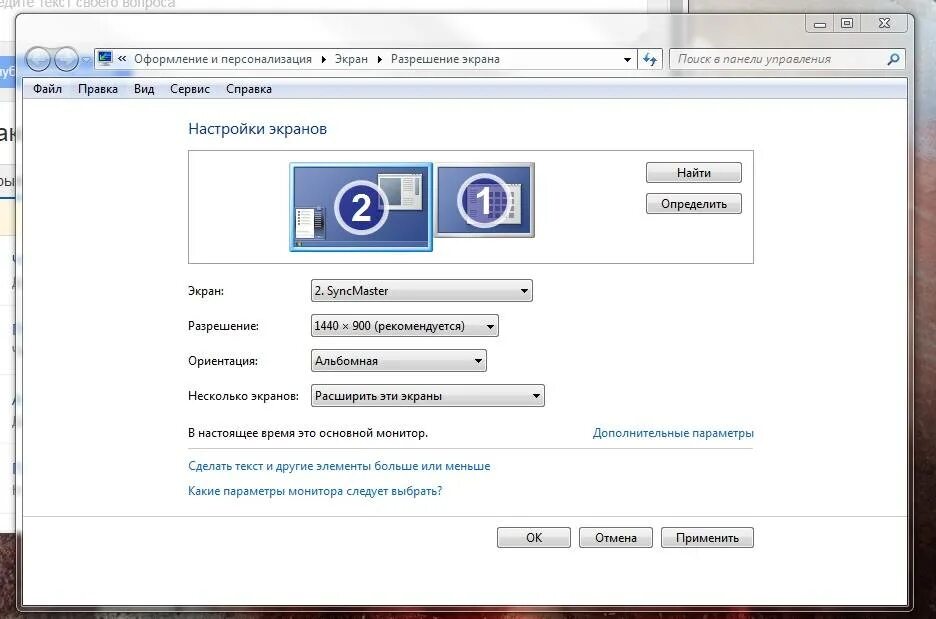Open the Правка menu

(x=98, y=89)
